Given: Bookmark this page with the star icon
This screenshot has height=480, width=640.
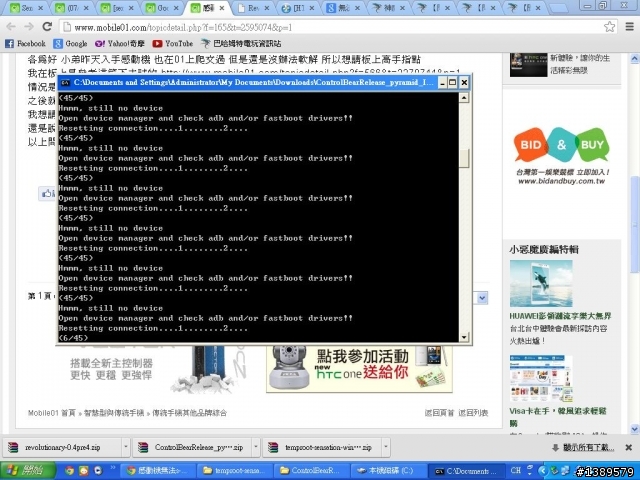Looking at the screenshot, I should (x=609, y=27).
